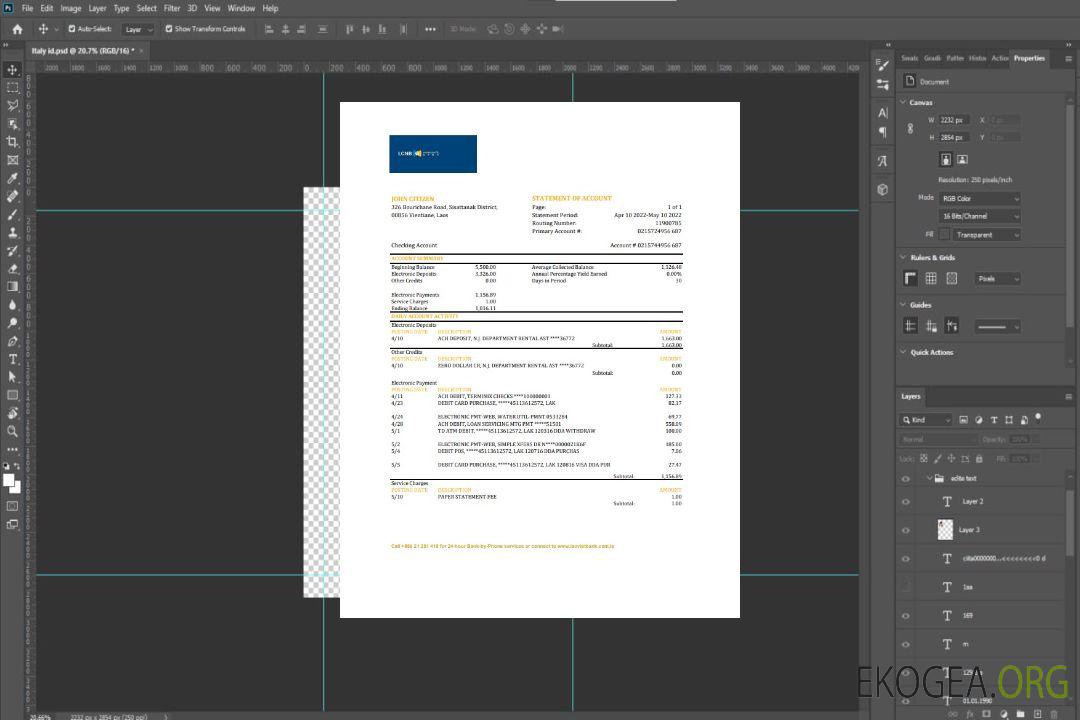Image resolution: width=1080 pixels, height=720 pixels.
Task: Select the Horizontal Type tool
Action: (13, 359)
